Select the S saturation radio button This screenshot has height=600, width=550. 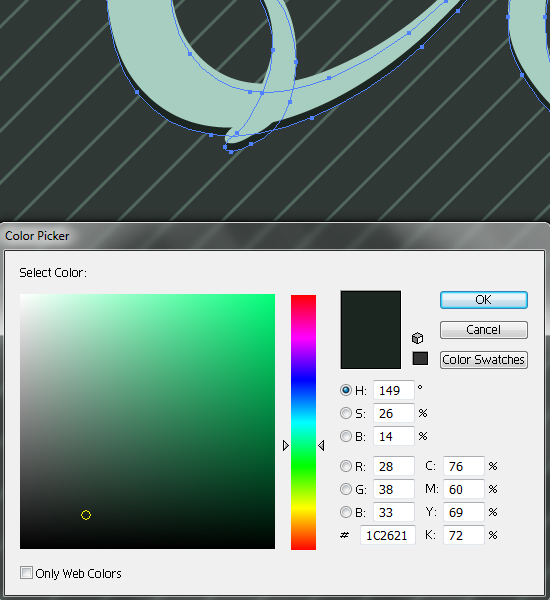coord(346,413)
